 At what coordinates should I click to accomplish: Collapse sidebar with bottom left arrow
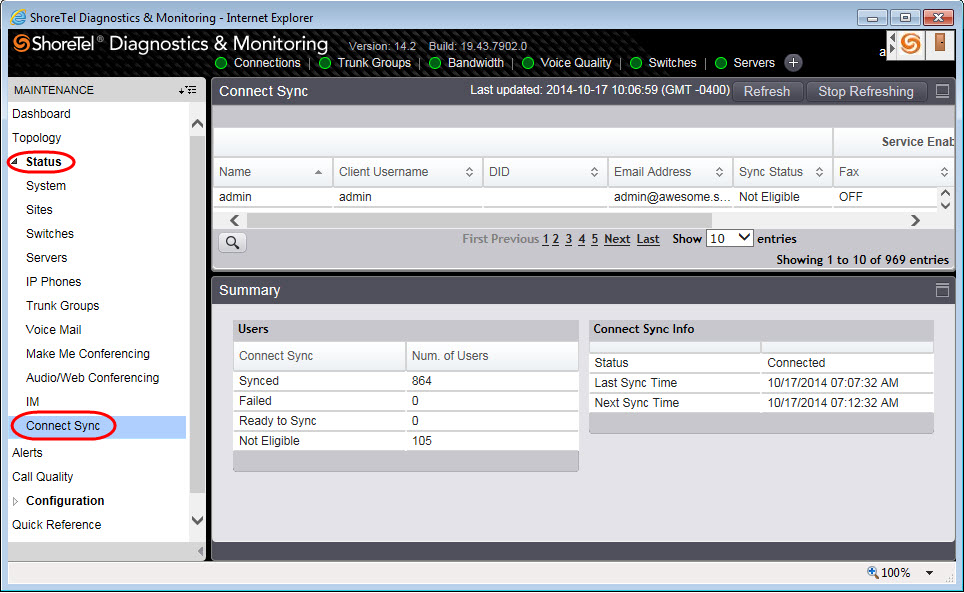click(200, 551)
